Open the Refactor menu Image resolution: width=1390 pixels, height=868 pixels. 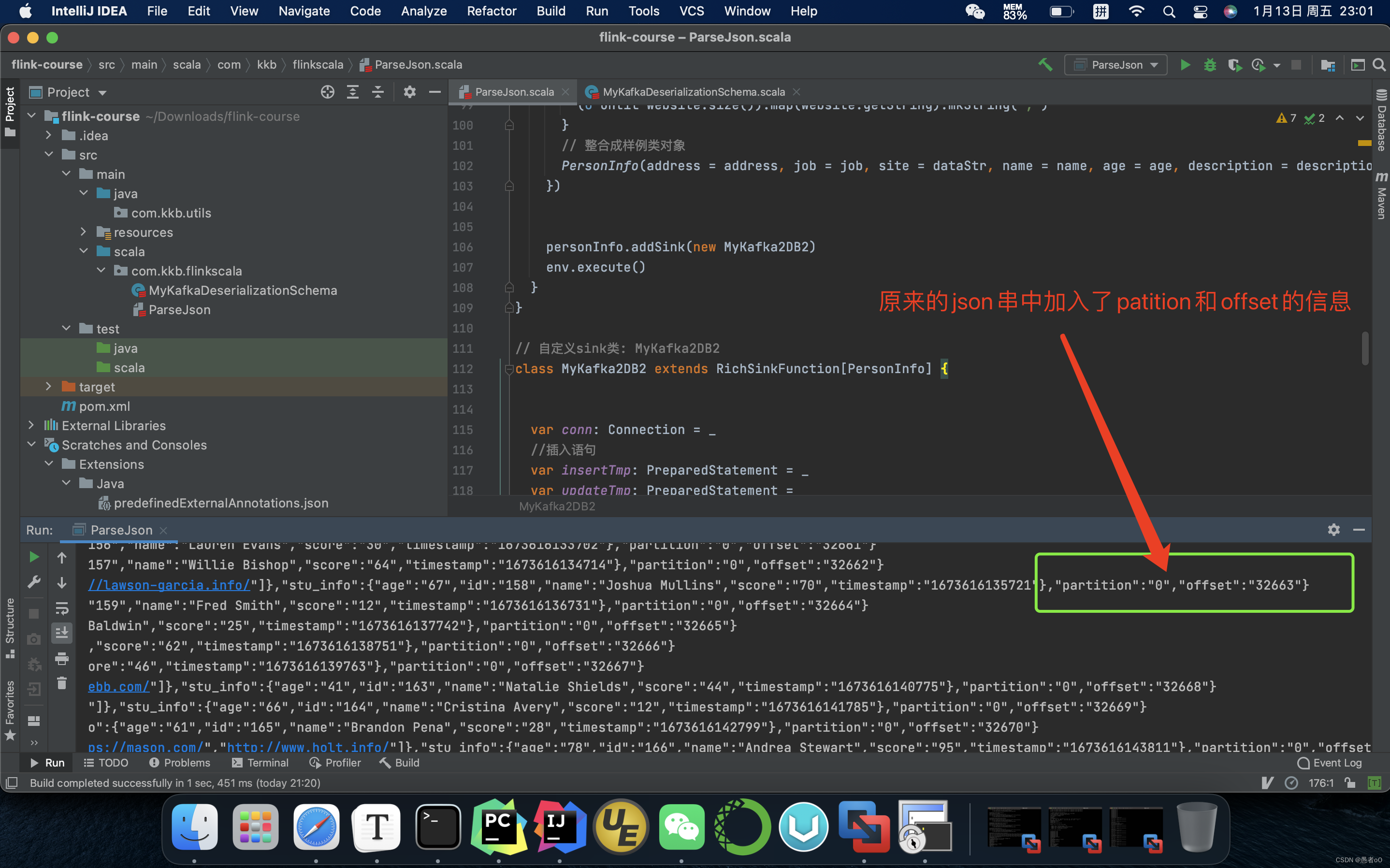point(491,11)
